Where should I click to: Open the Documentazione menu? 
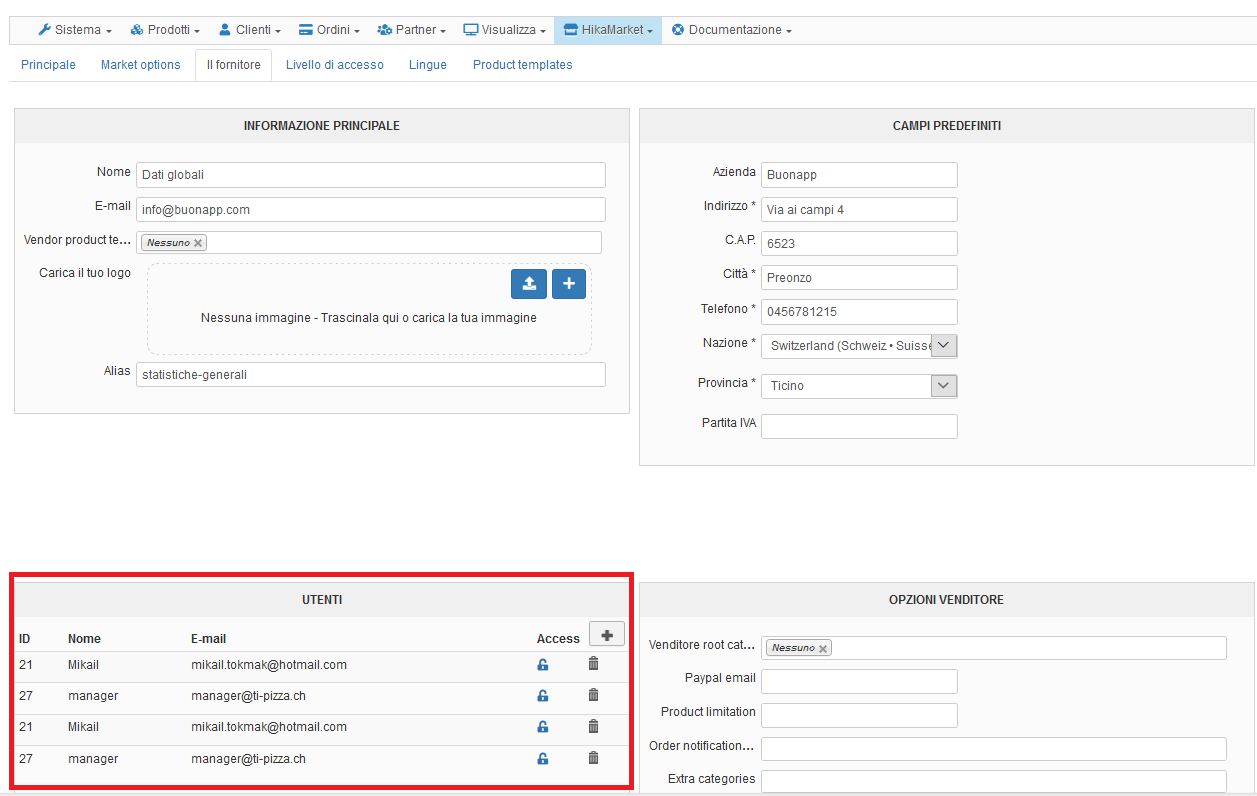pyautogui.click(x=731, y=30)
